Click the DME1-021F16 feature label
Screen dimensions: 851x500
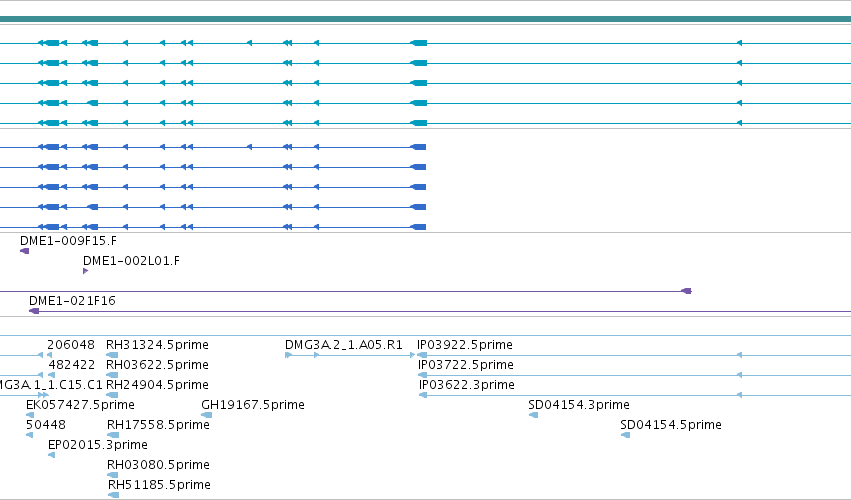coord(72,301)
